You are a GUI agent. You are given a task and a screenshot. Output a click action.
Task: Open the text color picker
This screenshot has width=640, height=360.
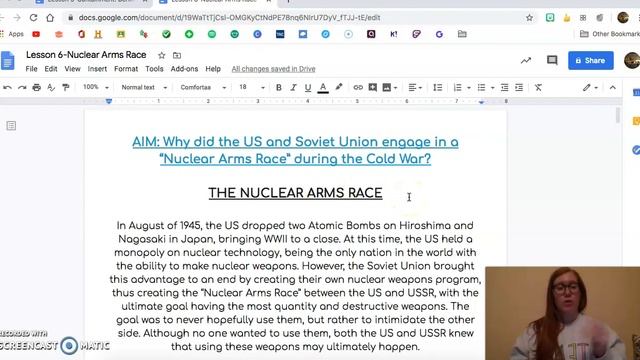coord(323,87)
